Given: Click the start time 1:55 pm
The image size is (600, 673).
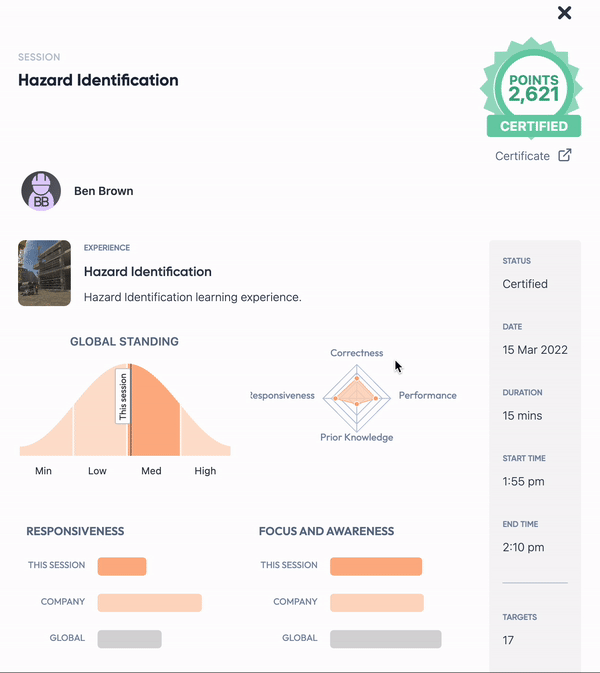Looking at the screenshot, I should [x=523, y=482].
